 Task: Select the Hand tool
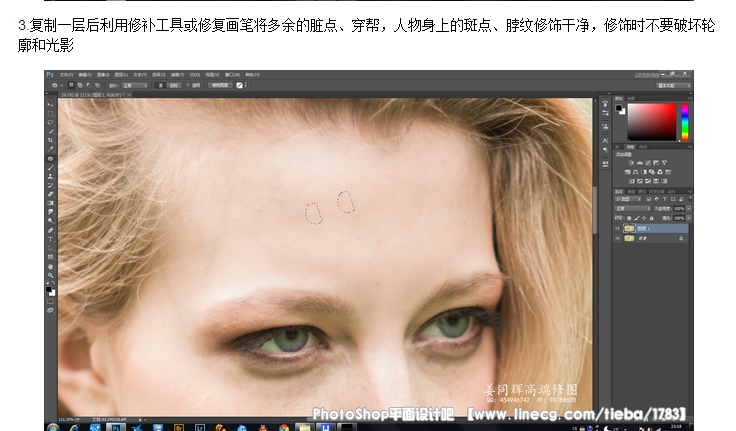(50, 266)
